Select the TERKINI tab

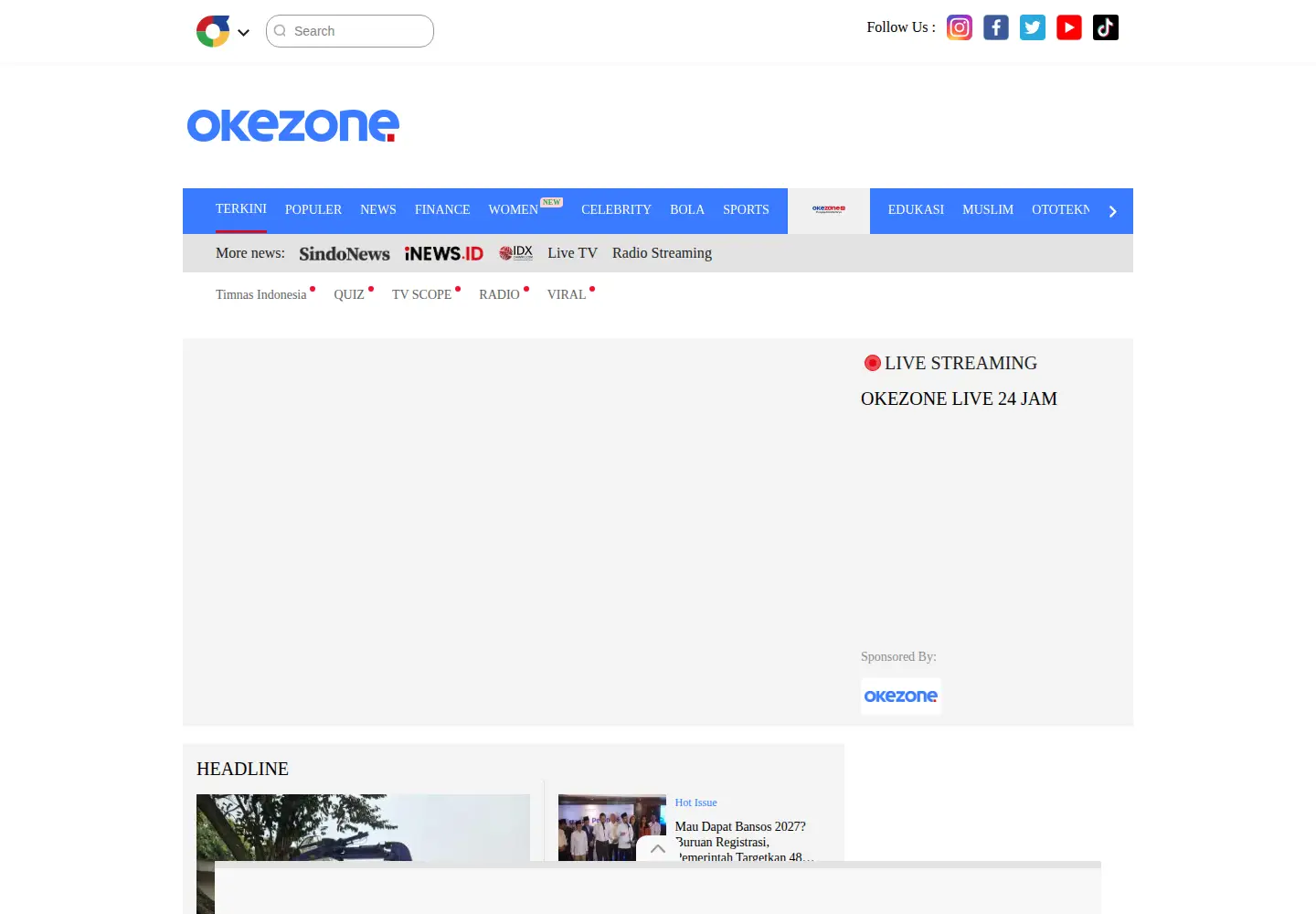tap(241, 209)
